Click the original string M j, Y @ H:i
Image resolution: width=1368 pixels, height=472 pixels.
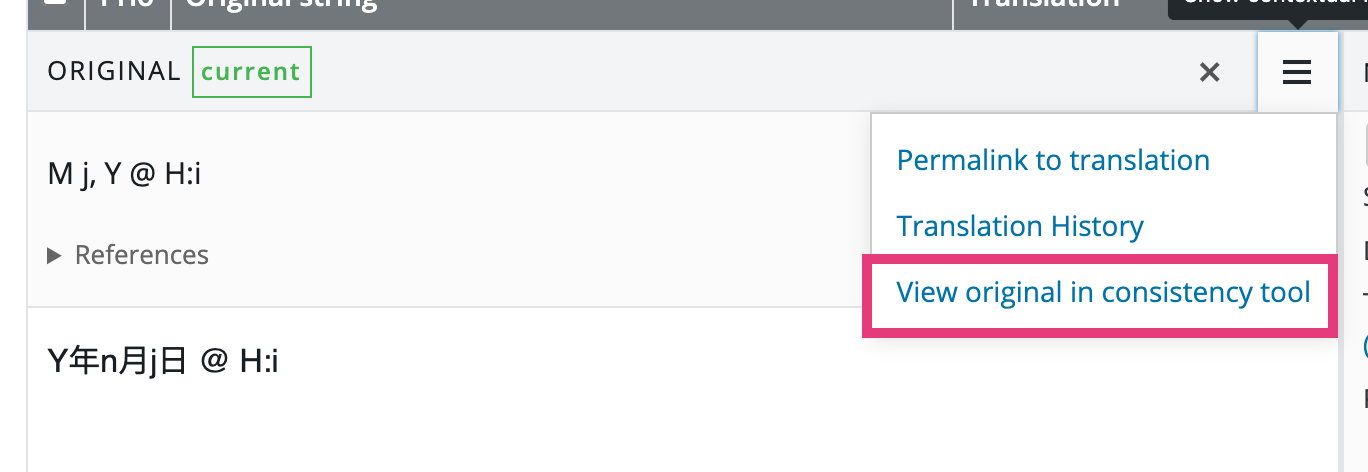pyautogui.click(x=125, y=175)
